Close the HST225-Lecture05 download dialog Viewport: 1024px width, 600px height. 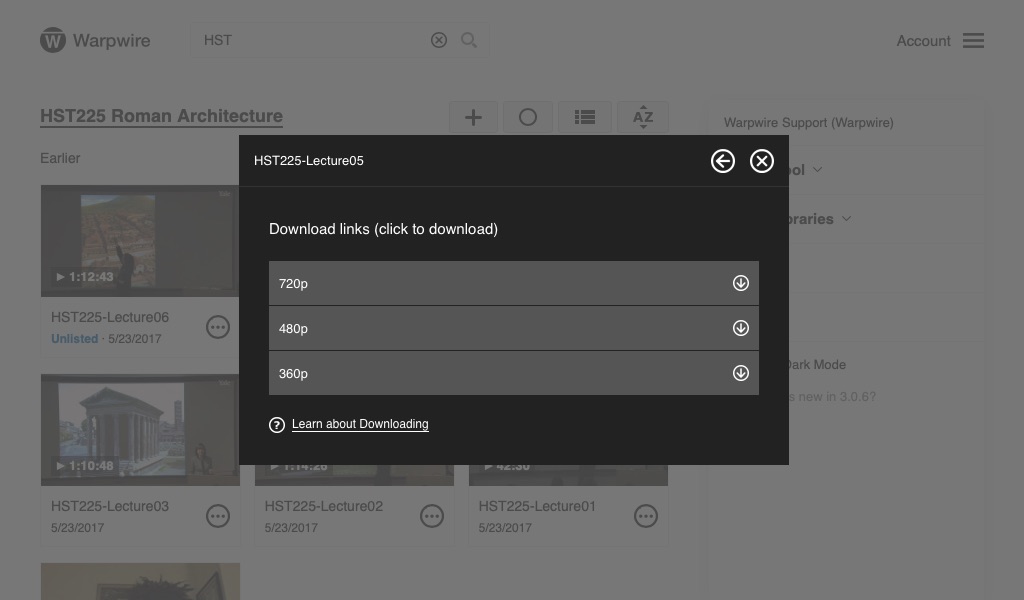coord(761,161)
